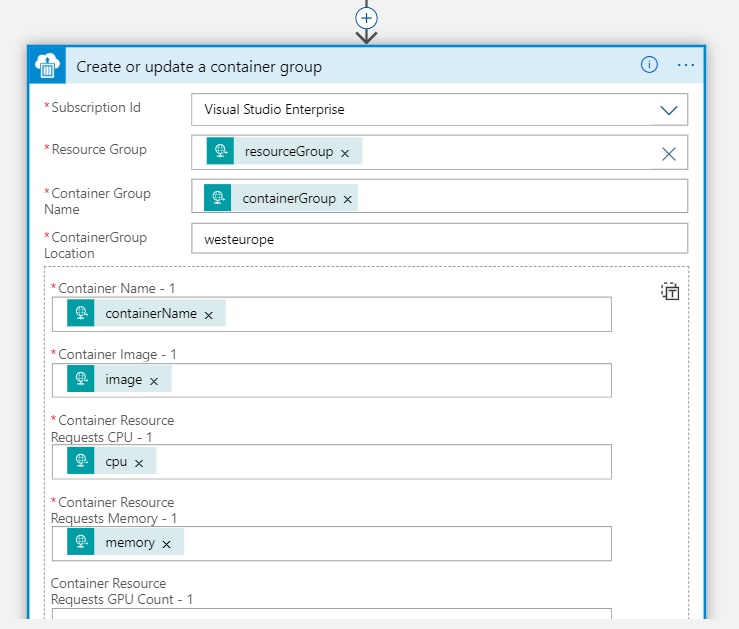Open the info icon in action header
This screenshot has width=739, height=629.
click(649, 65)
